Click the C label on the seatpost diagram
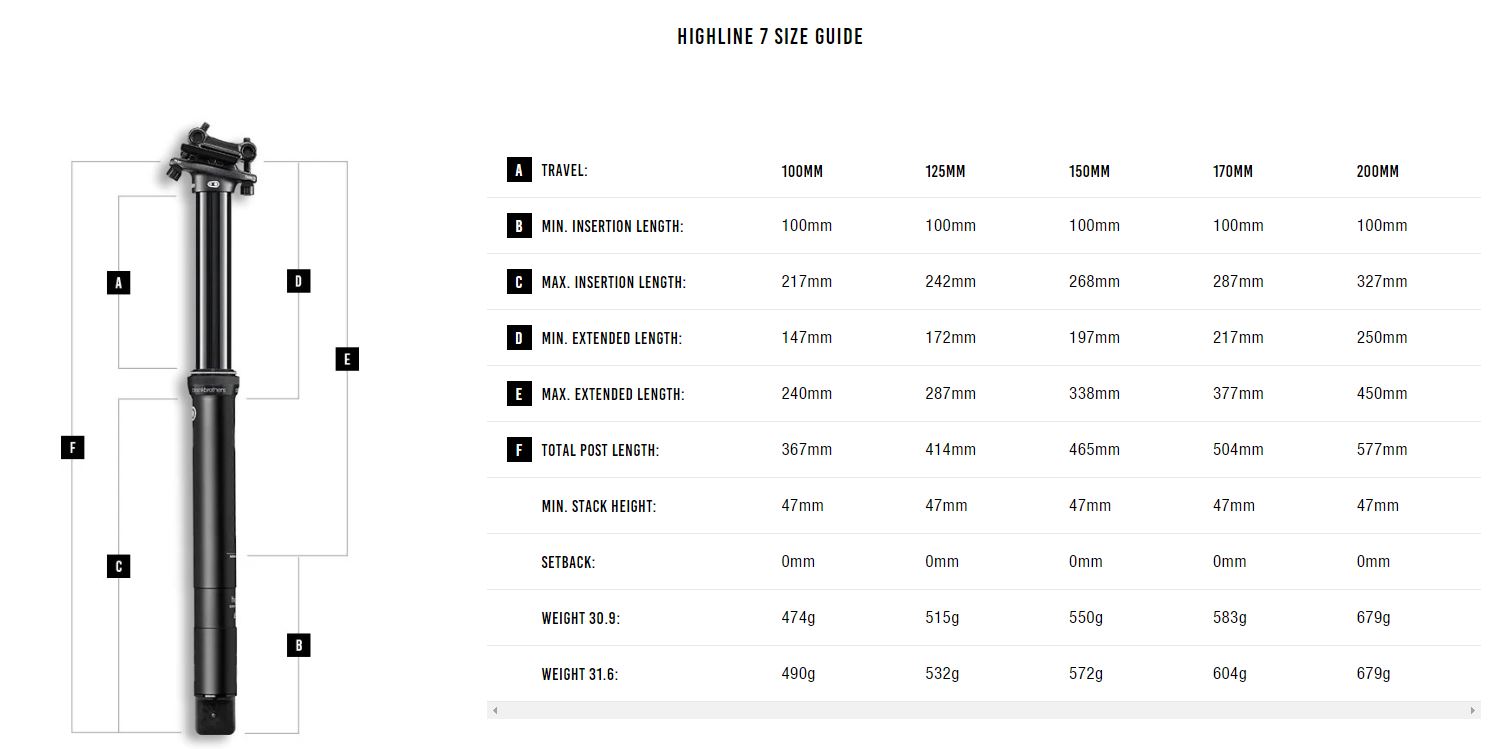Image resolution: width=1495 pixels, height=749 pixels. pos(118,567)
